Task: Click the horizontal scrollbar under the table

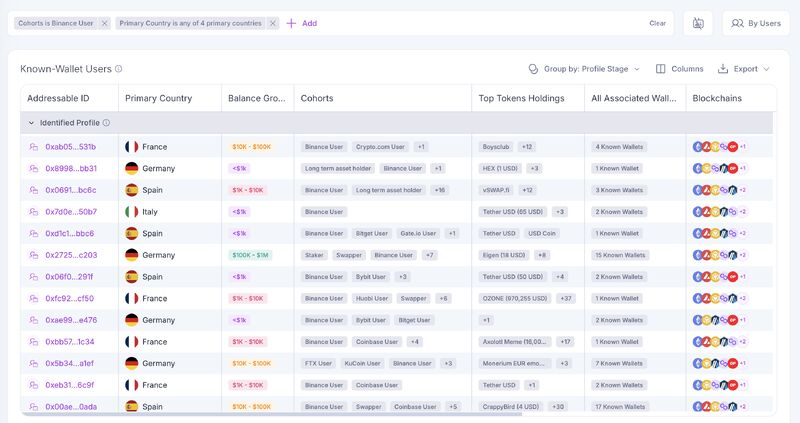Action: point(271,414)
